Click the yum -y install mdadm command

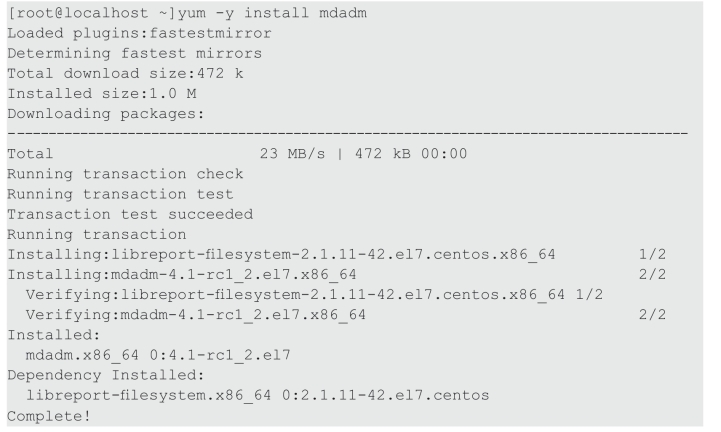pos(272,13)
